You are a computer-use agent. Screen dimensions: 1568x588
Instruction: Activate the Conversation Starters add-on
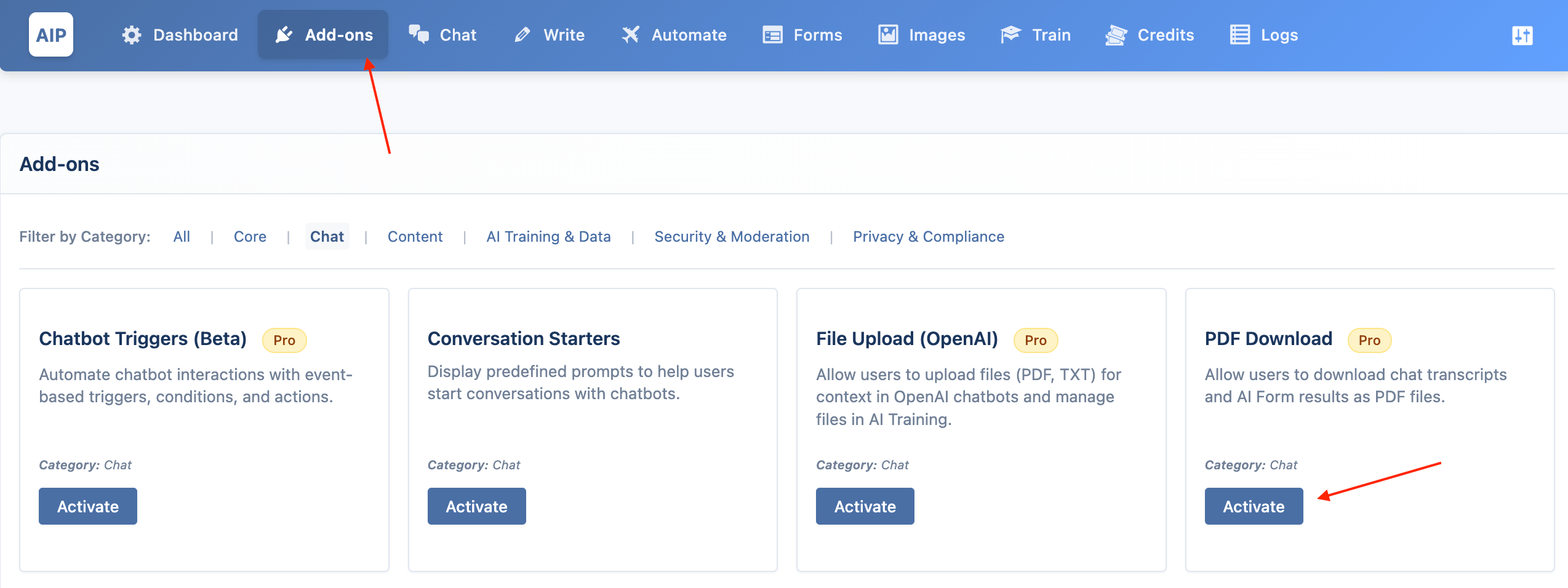point(476,506)
